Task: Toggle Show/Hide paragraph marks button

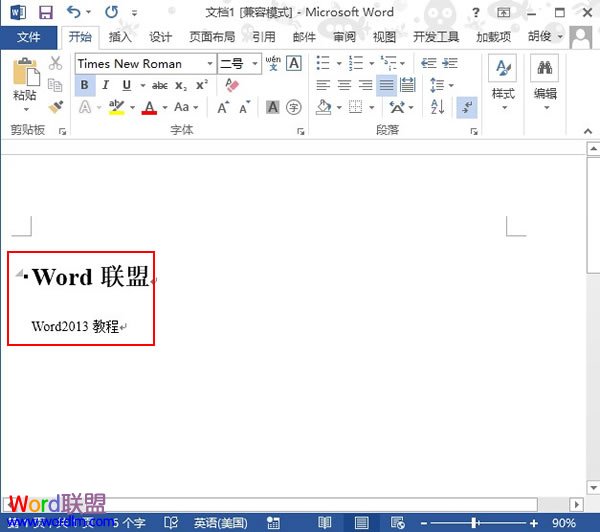Action: [x=466, y=107]
